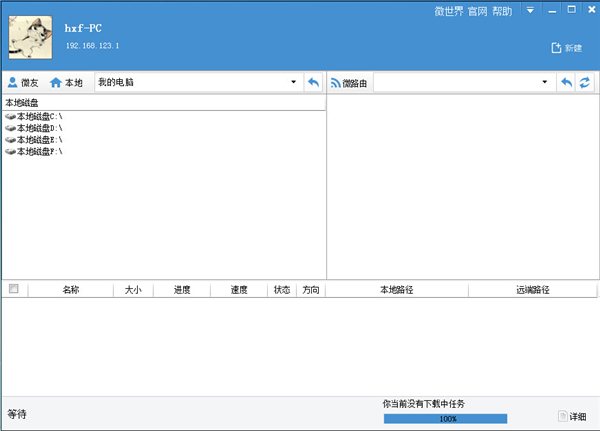Sort tasks by the 名称 column header
This screenshot has height=431, width=600.
click(71, 290)
